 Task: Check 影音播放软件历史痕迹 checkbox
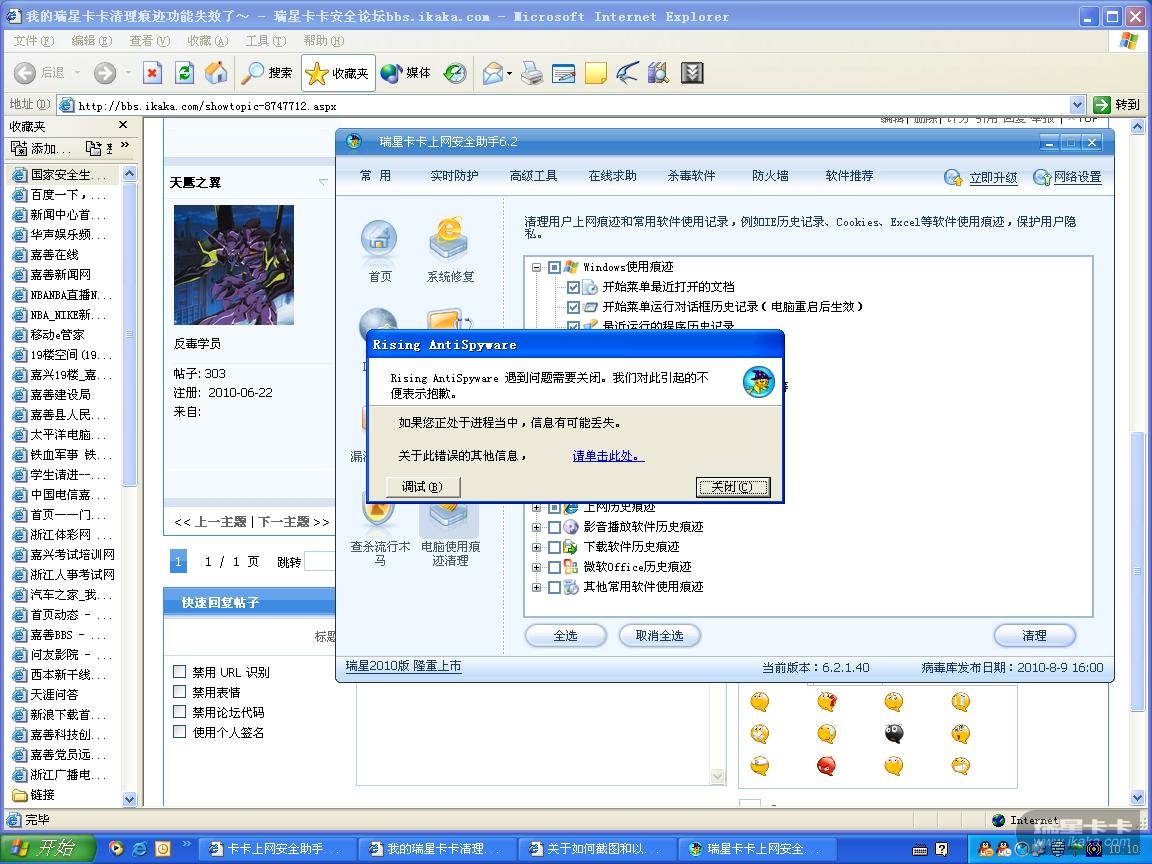(x=555, y=528)
